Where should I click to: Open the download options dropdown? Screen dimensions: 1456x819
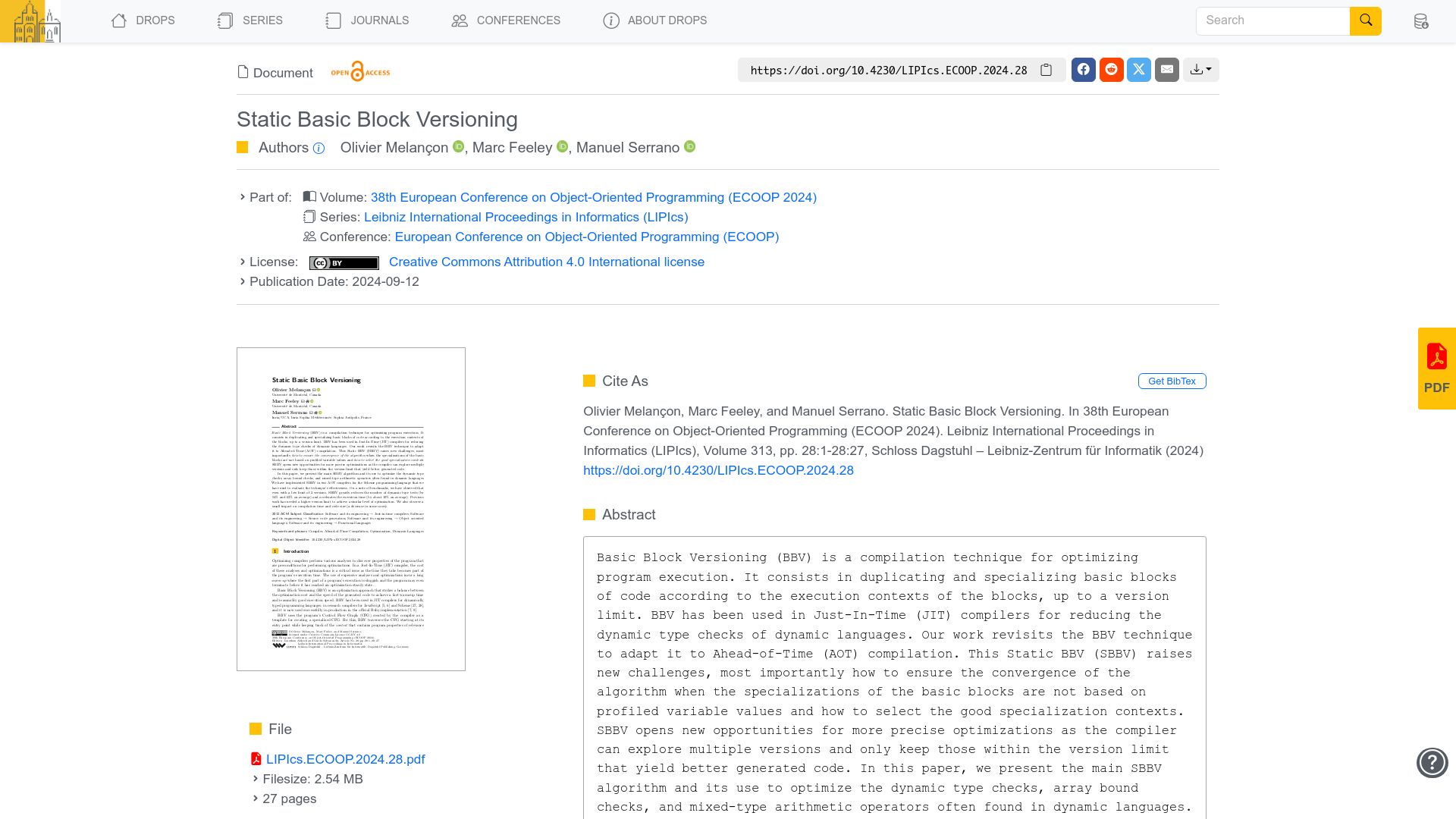(1201, 70)
